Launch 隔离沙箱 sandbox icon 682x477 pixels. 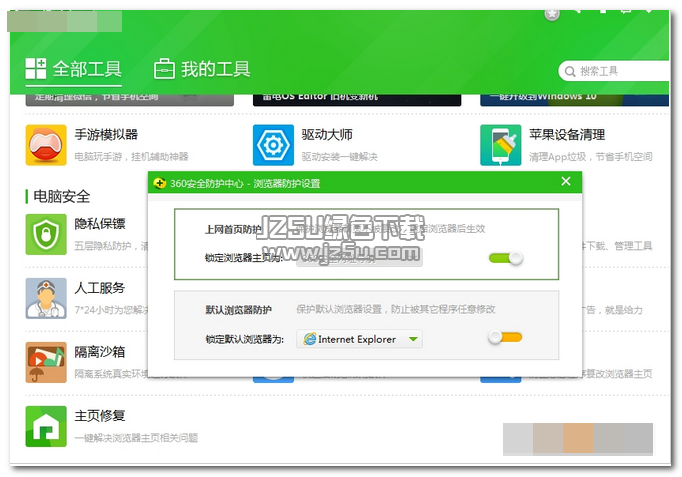[46, 362]
